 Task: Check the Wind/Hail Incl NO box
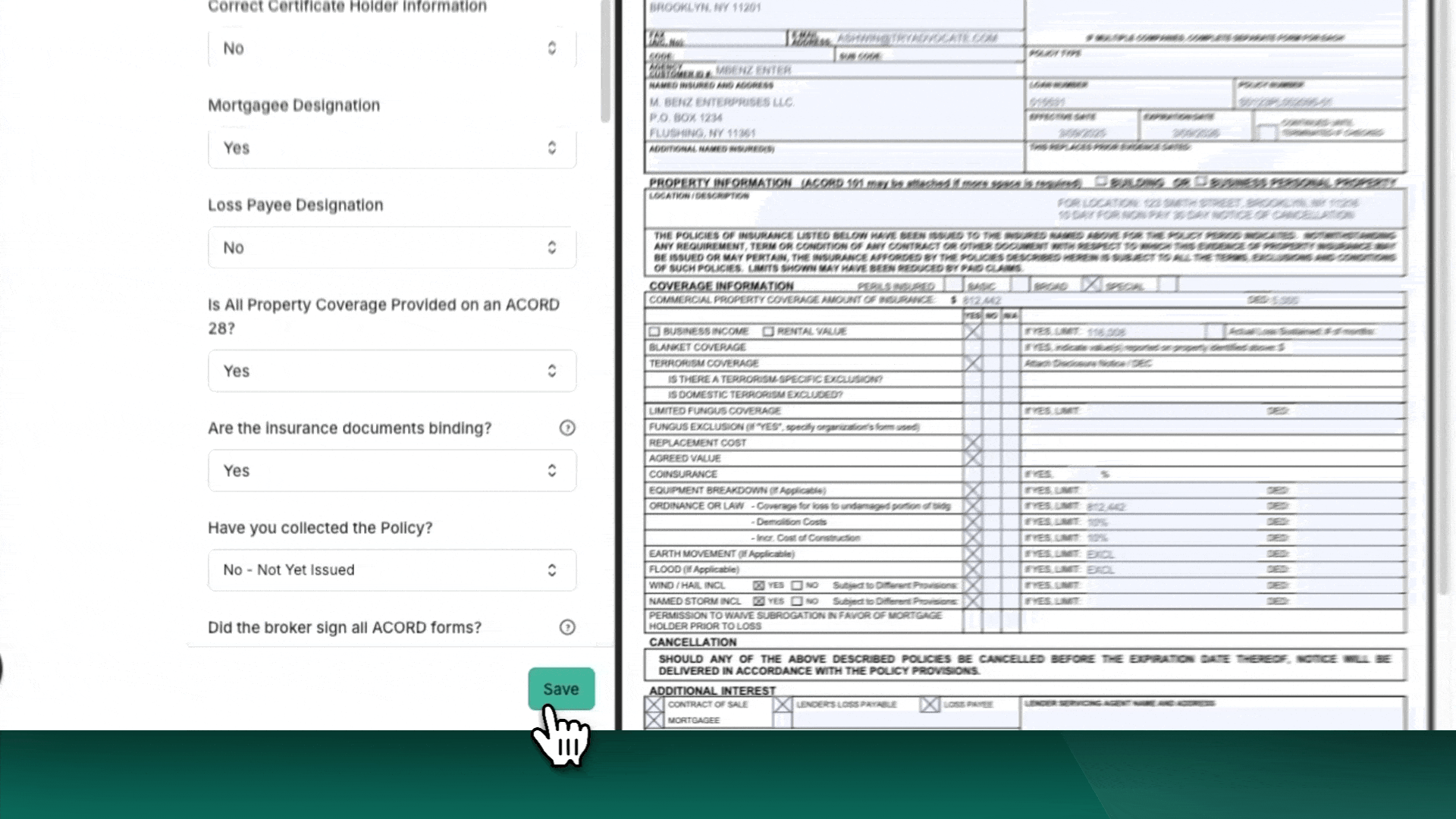(x=796, y=585)
